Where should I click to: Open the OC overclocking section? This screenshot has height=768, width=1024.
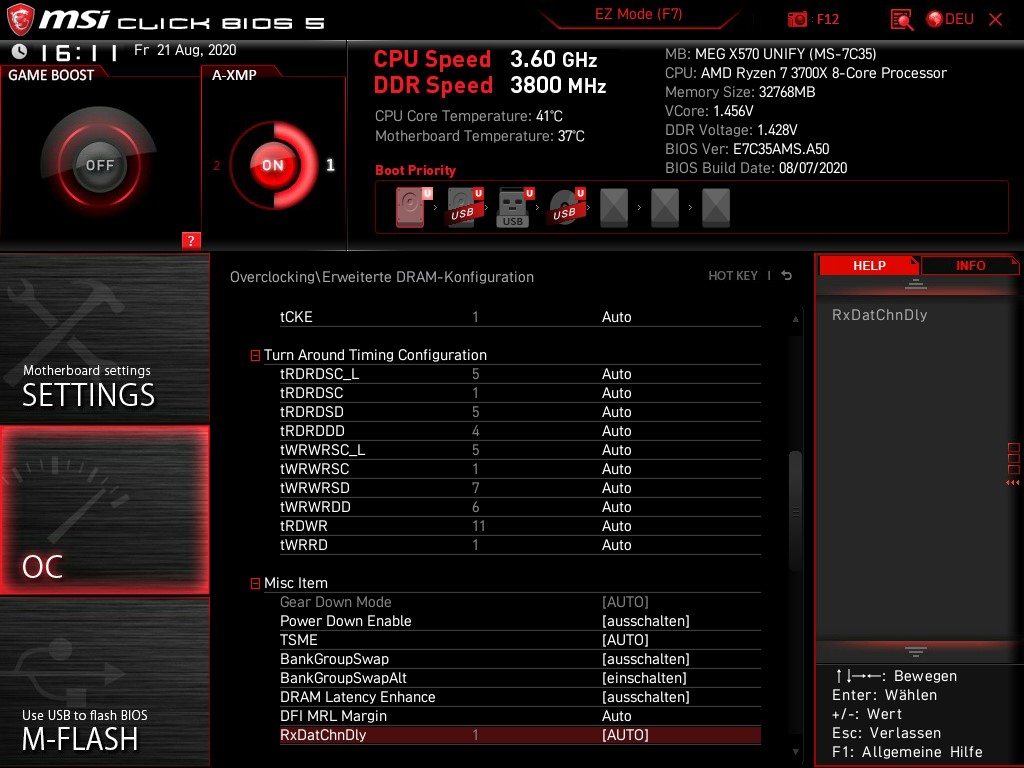[104, 510]
